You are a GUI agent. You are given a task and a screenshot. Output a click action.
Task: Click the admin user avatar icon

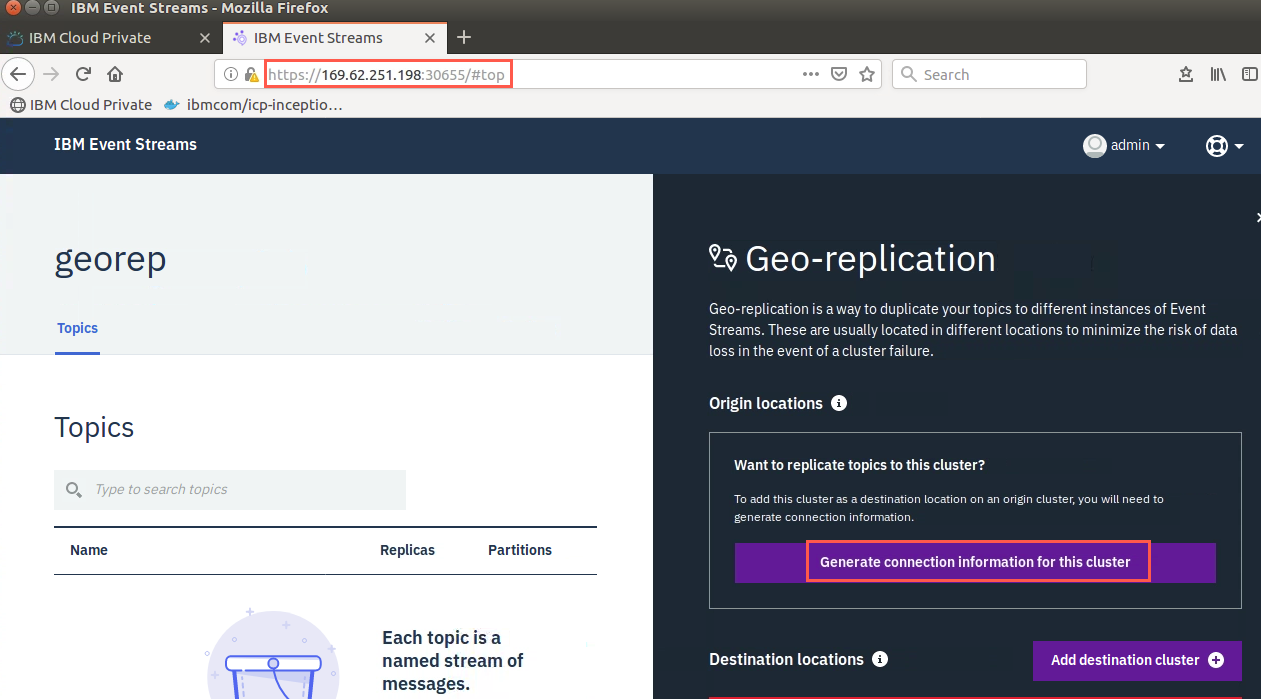pyautogui.click(x=1095, y=145)
